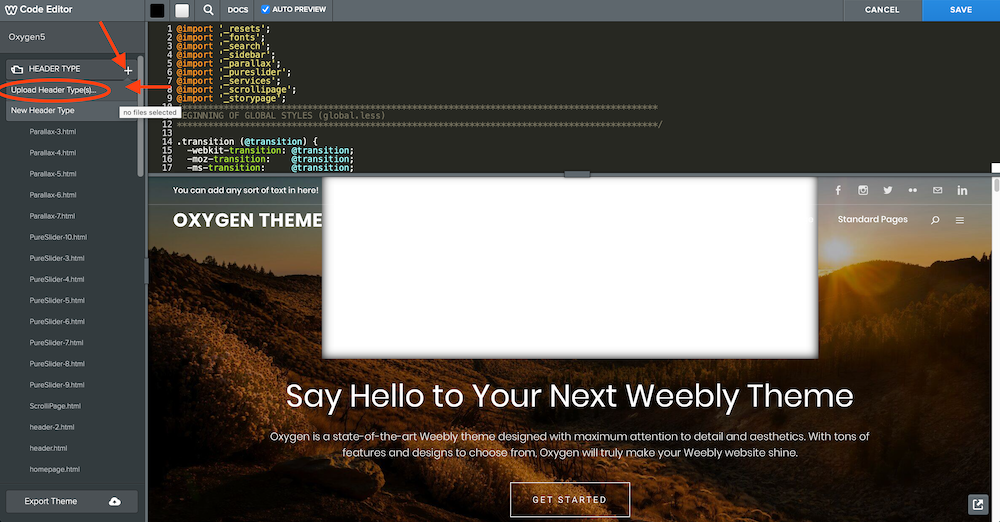Click the plus icon next to Header Type
1000x522 pixels.
pos(128,71)
